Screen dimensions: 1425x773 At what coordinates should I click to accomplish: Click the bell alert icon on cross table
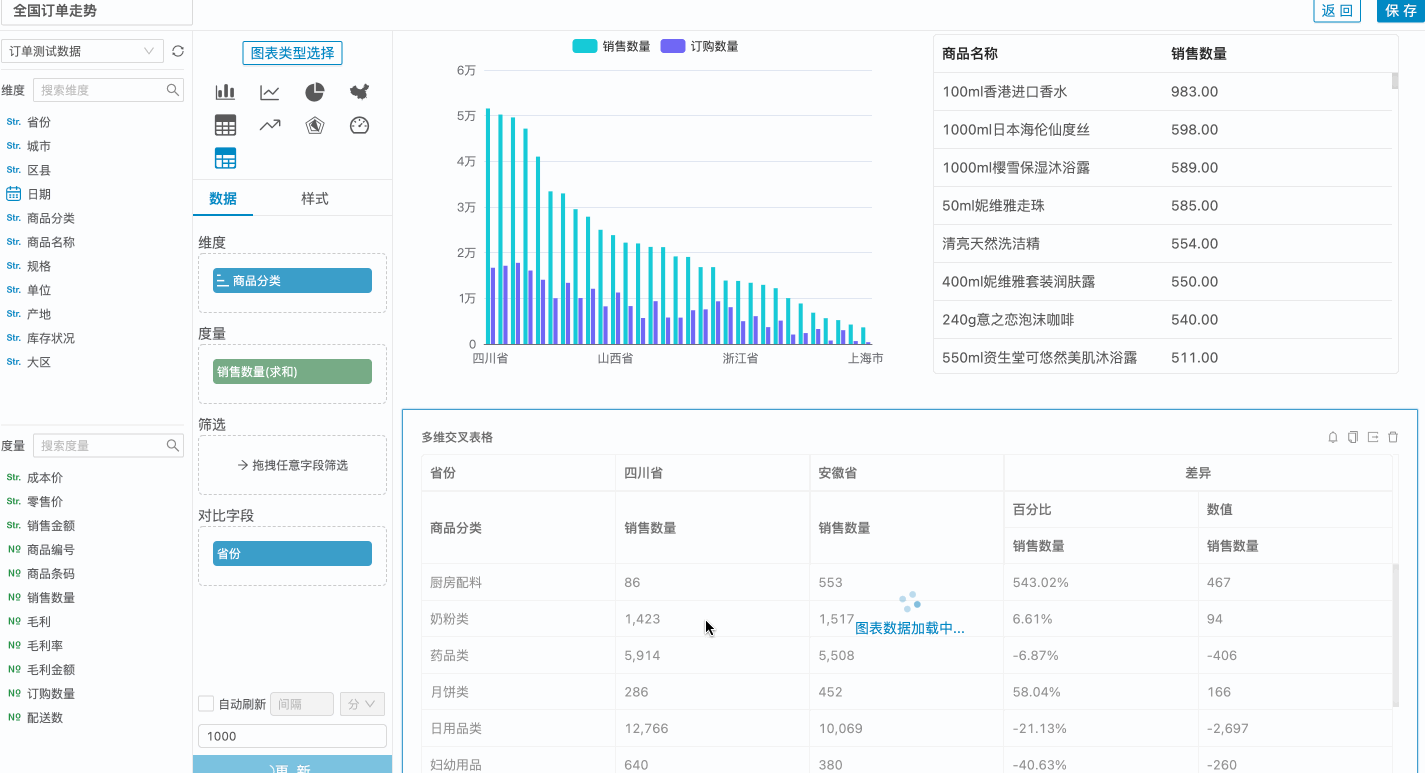click(1332, 437)
